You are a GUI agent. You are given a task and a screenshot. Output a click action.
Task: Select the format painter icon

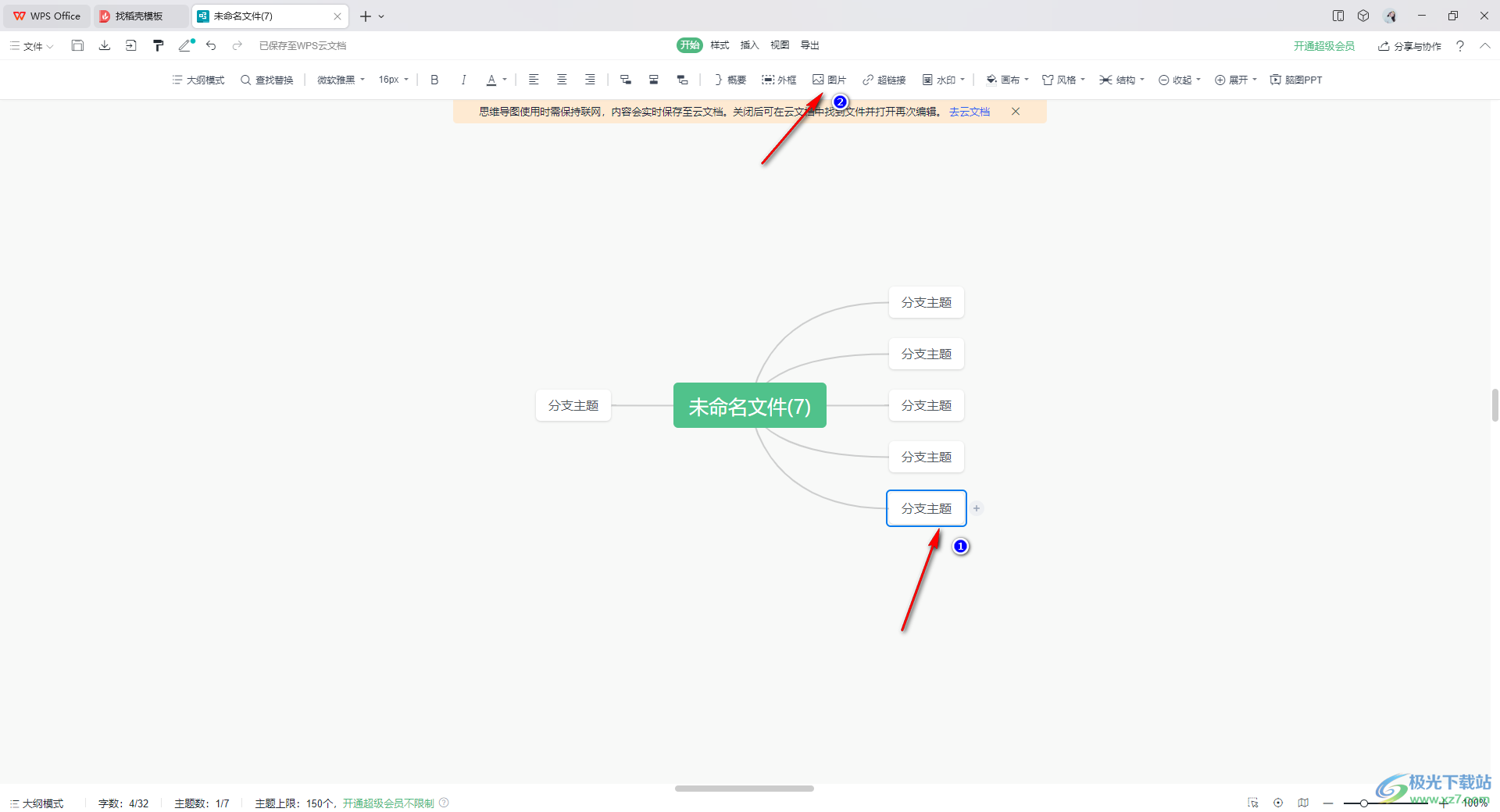click(158, 45)
